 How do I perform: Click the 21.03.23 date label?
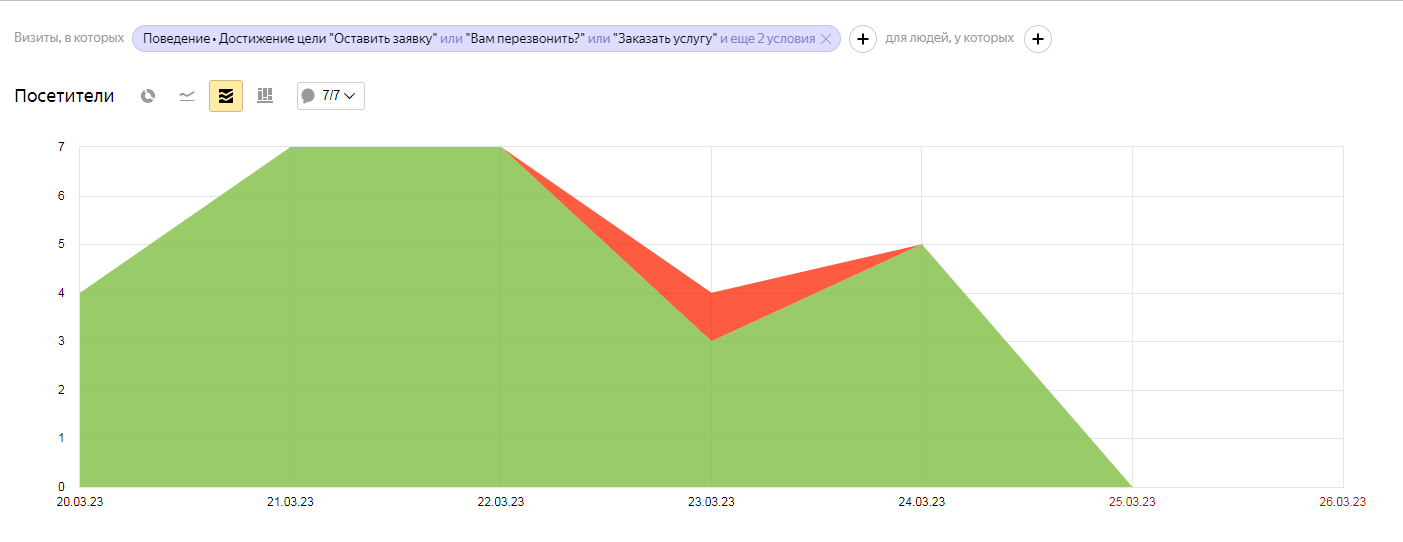pyautogui.click(x=290, y=502)
